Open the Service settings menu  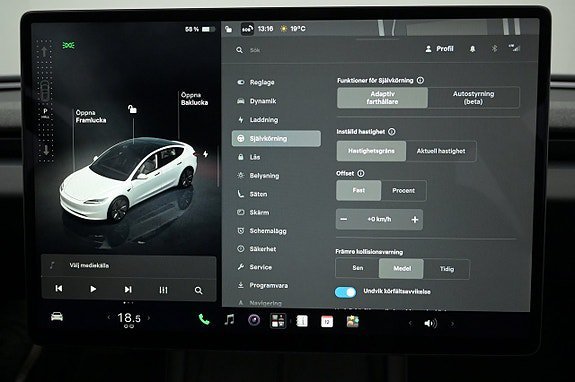pyautogui.click(x=254, y=267)
